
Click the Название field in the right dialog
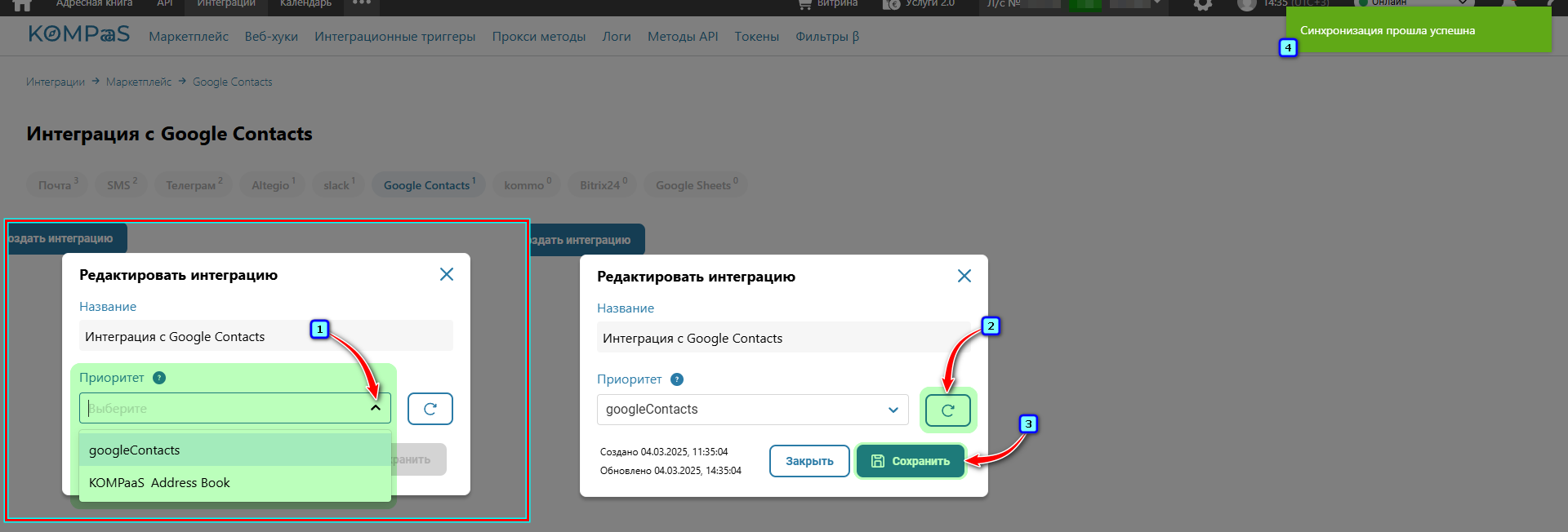tap(784, 338)
